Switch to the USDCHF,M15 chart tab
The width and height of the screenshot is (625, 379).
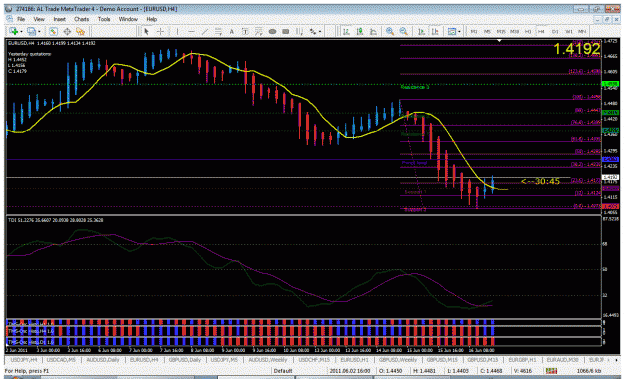314,360
